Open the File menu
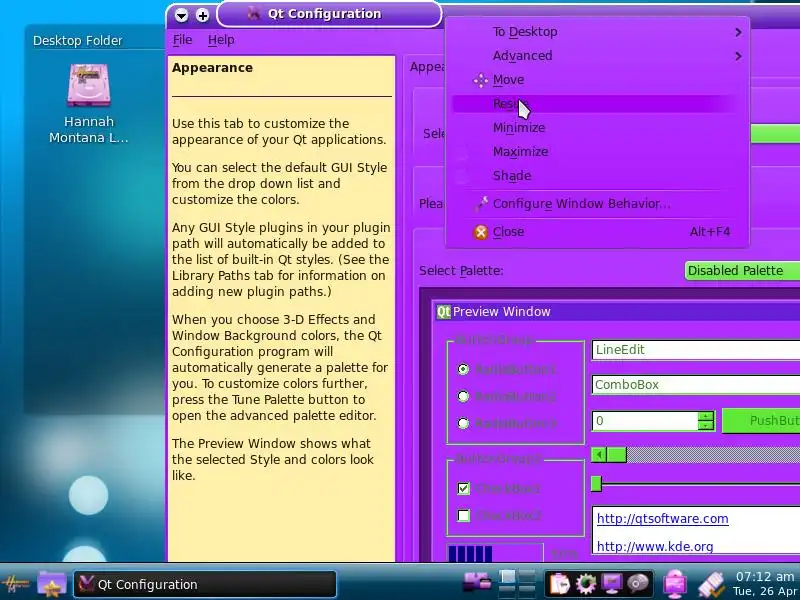 pos(182,40)
